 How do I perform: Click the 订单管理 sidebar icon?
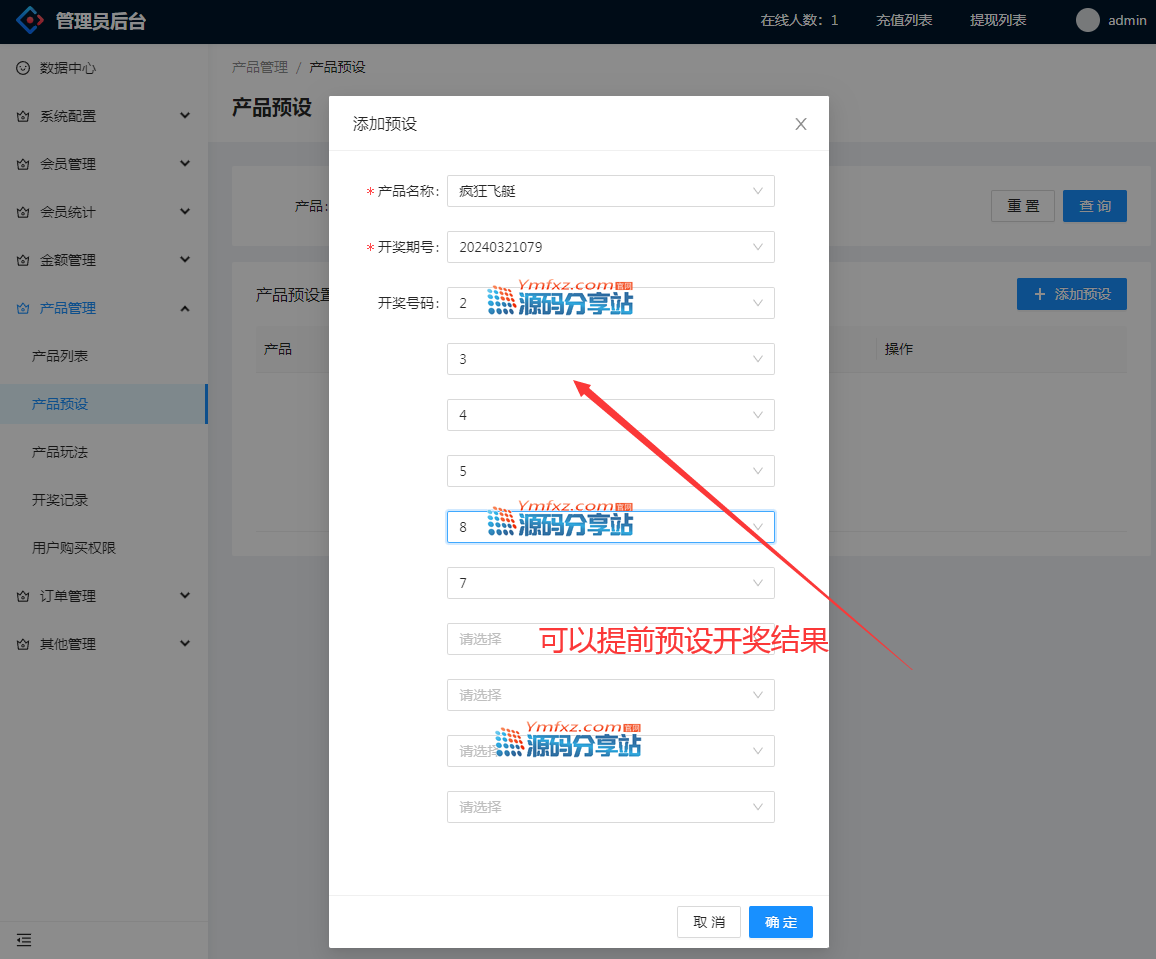[x=23, y=596]
